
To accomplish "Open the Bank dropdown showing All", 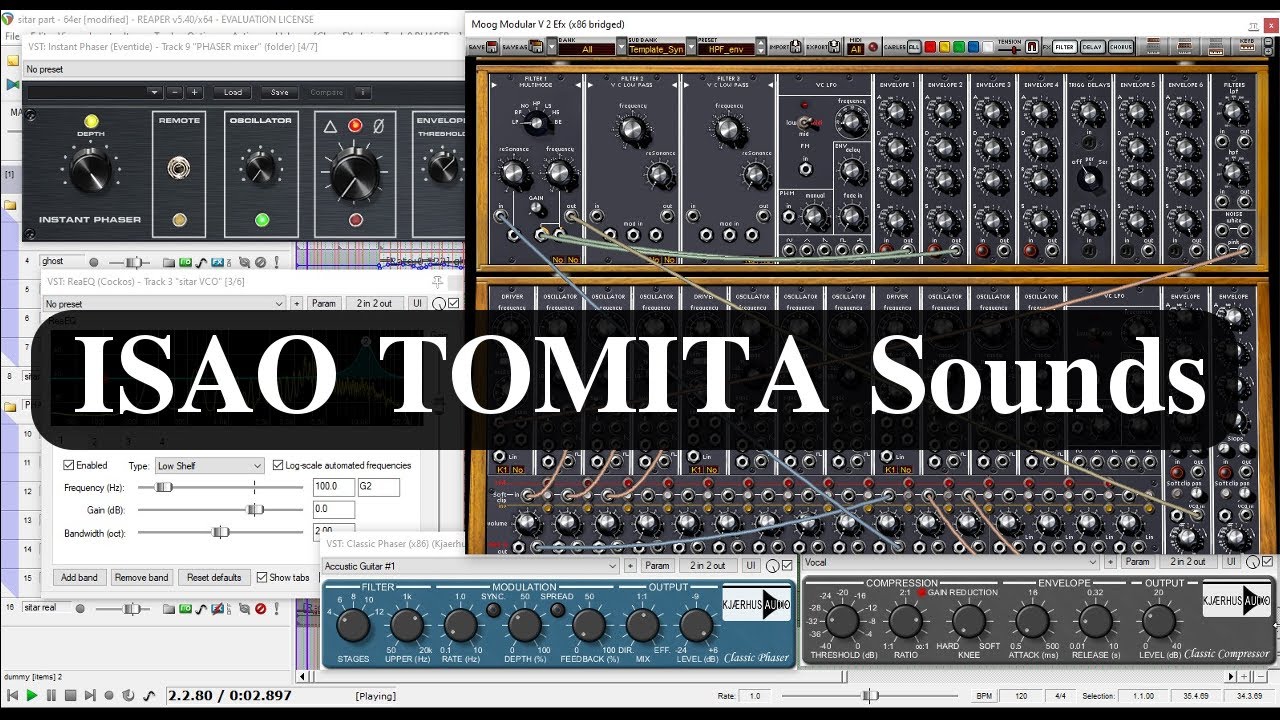I will (x=587, y=49).
